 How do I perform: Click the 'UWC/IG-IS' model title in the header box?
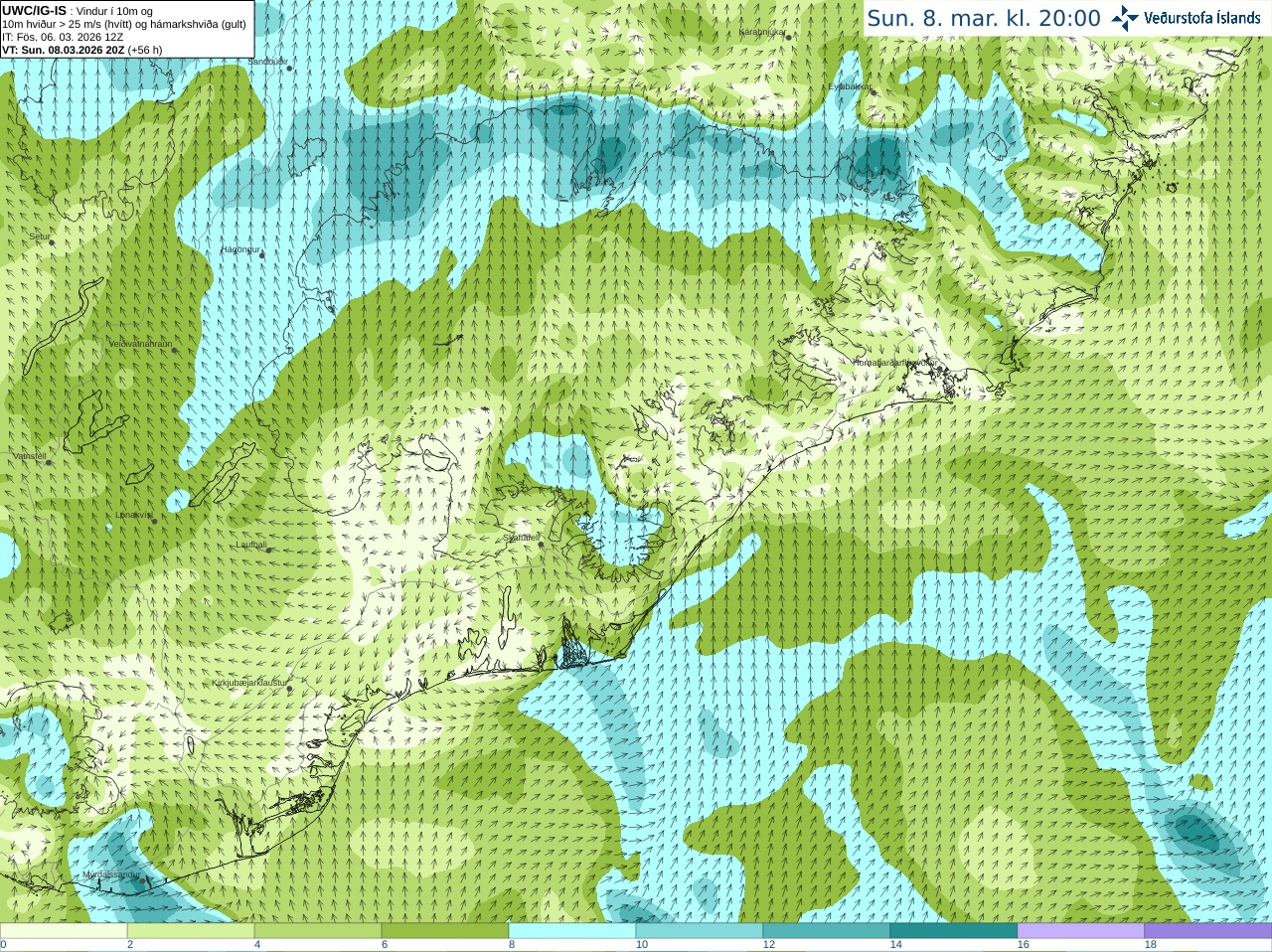pos(34,11)
